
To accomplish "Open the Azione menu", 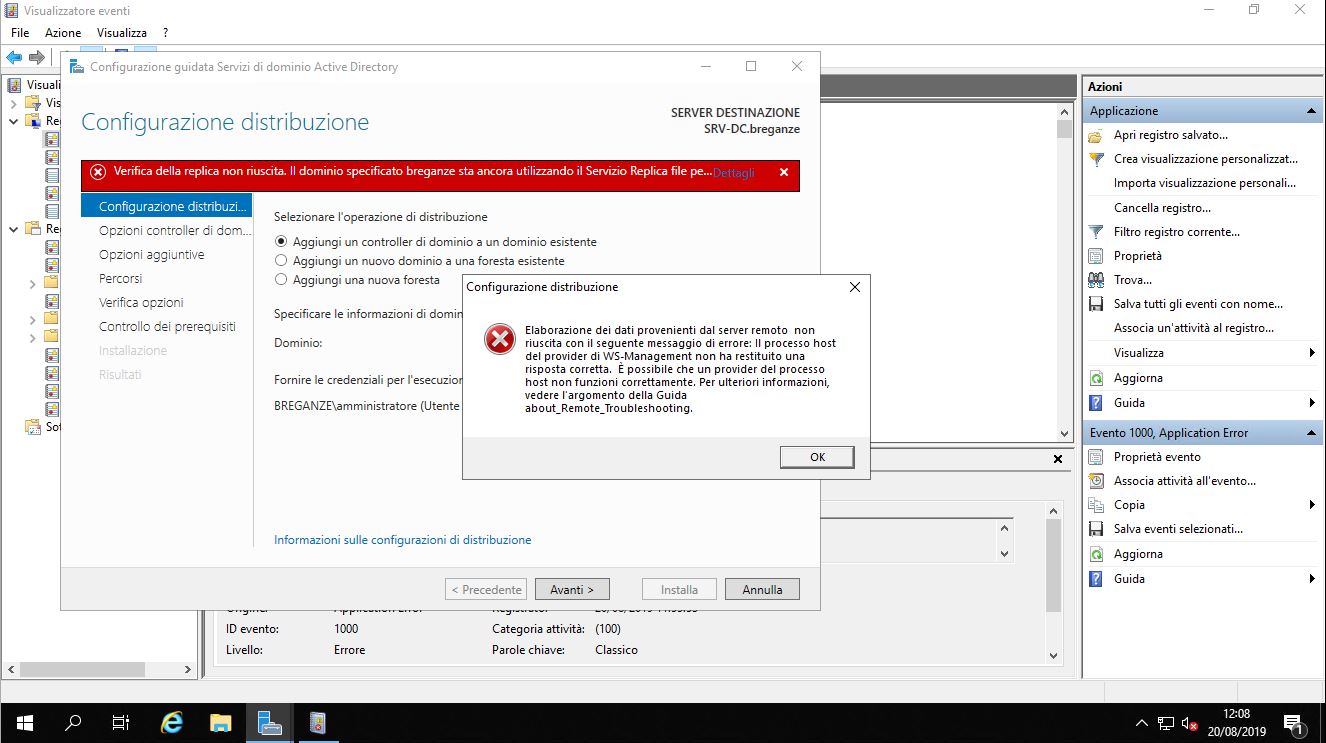I will (63, 33).
